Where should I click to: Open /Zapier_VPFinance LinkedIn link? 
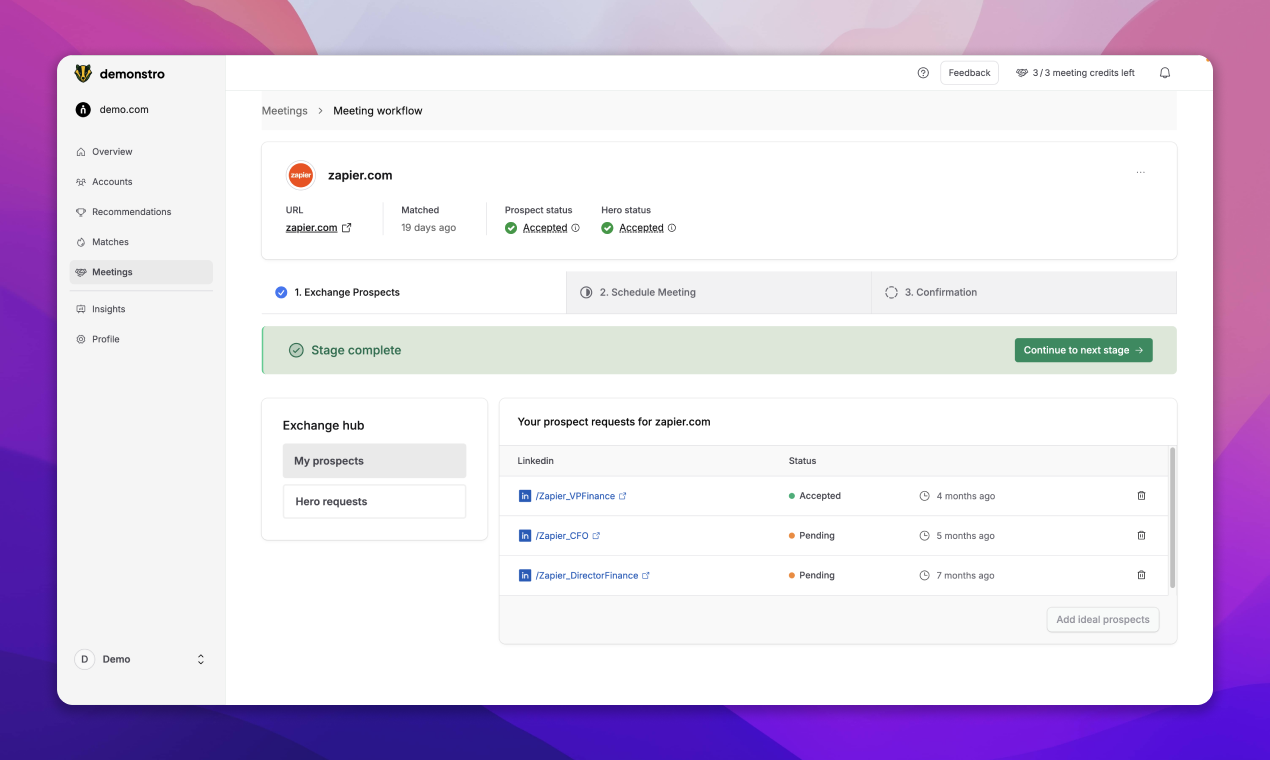click(x=581, y=496)
